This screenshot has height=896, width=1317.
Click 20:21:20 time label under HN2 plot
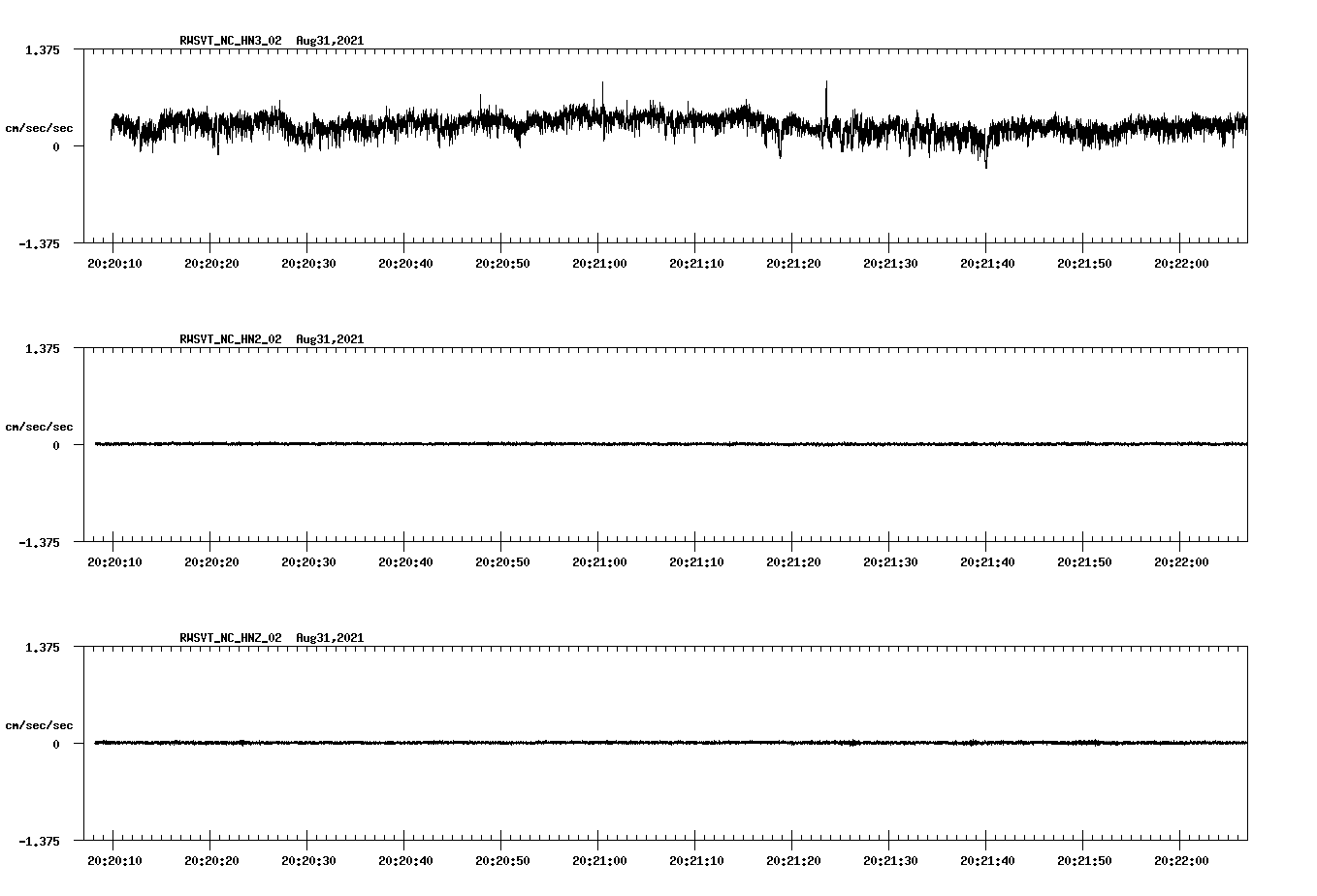[793, 561]
